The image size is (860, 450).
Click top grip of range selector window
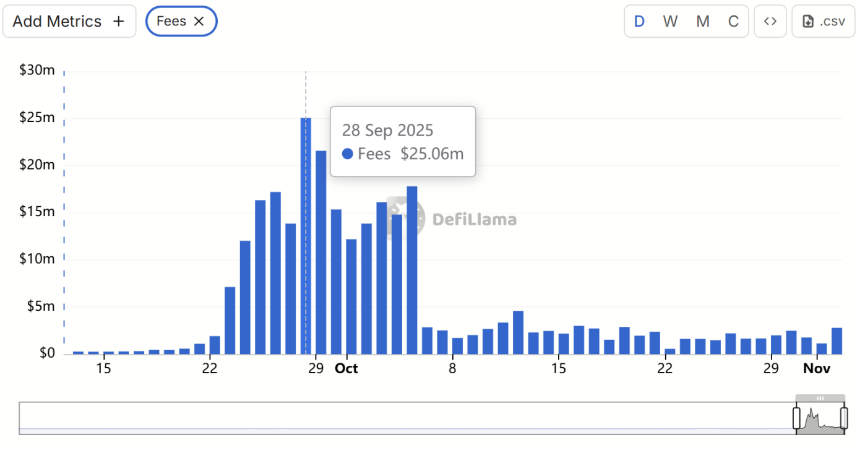pos(820,398)
